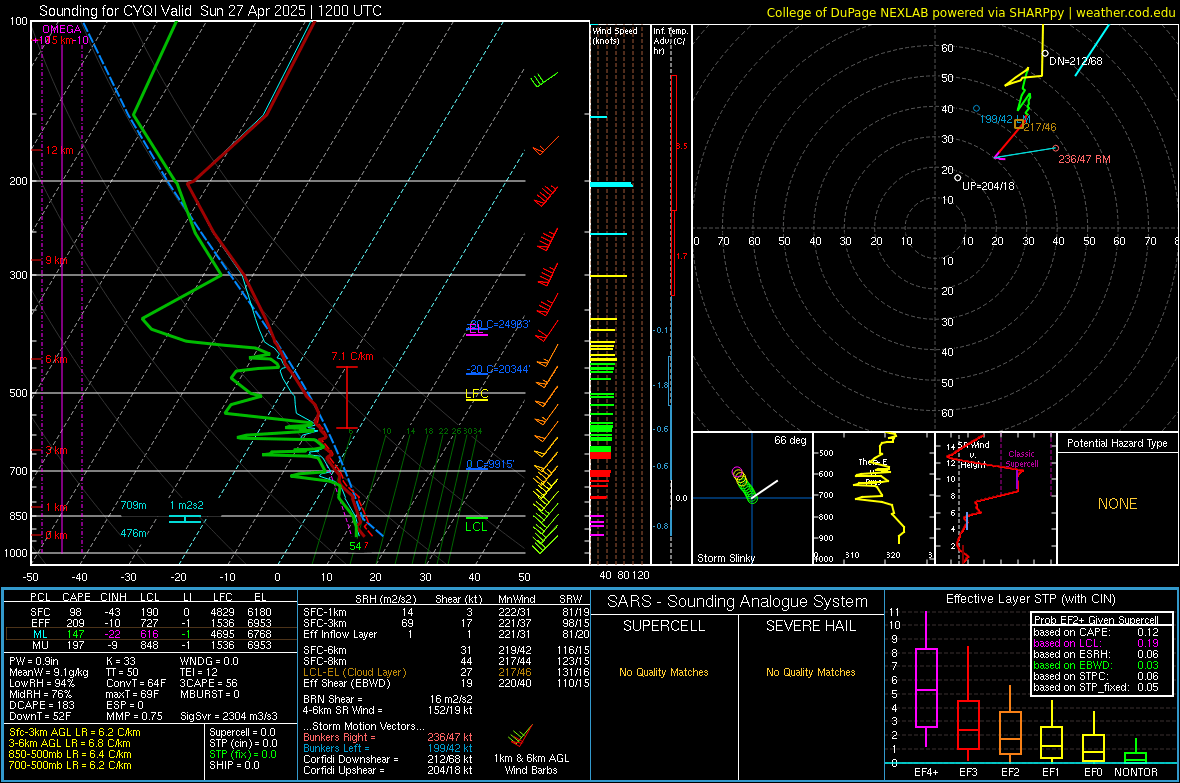Click the Storm Slinky colored circles

[744, 485]
